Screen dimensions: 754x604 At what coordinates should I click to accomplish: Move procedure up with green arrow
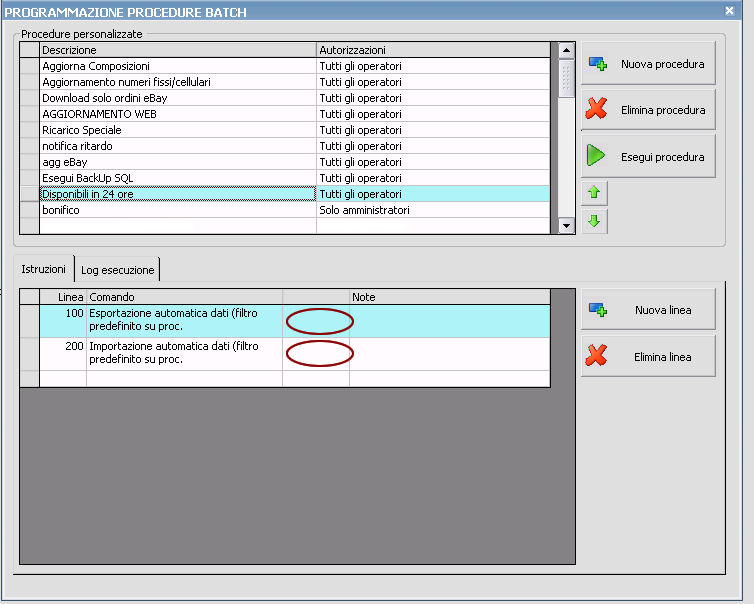click(x=594, y=193)
